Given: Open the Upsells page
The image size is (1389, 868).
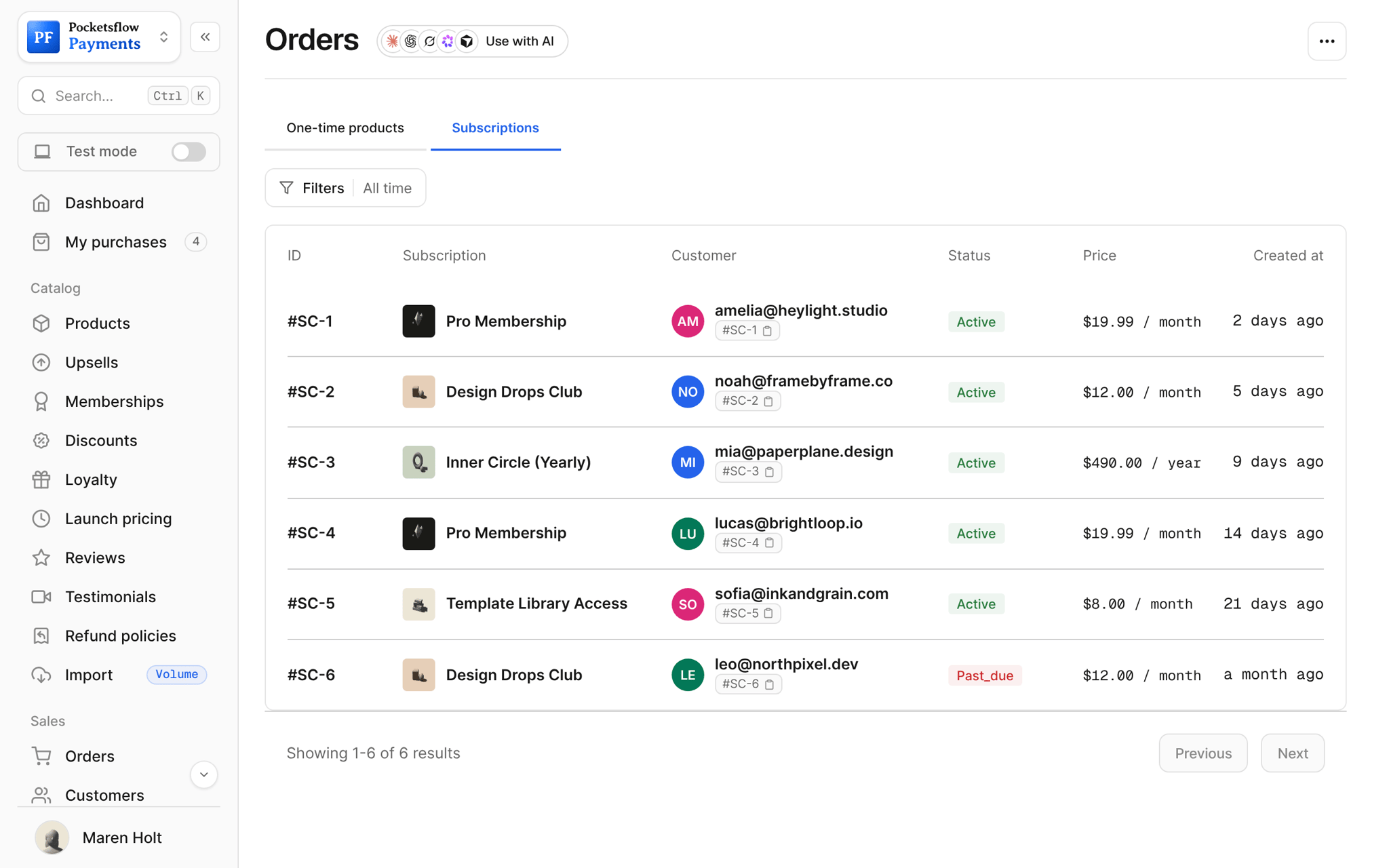Looking at the screenshot, I should point(92,362).
